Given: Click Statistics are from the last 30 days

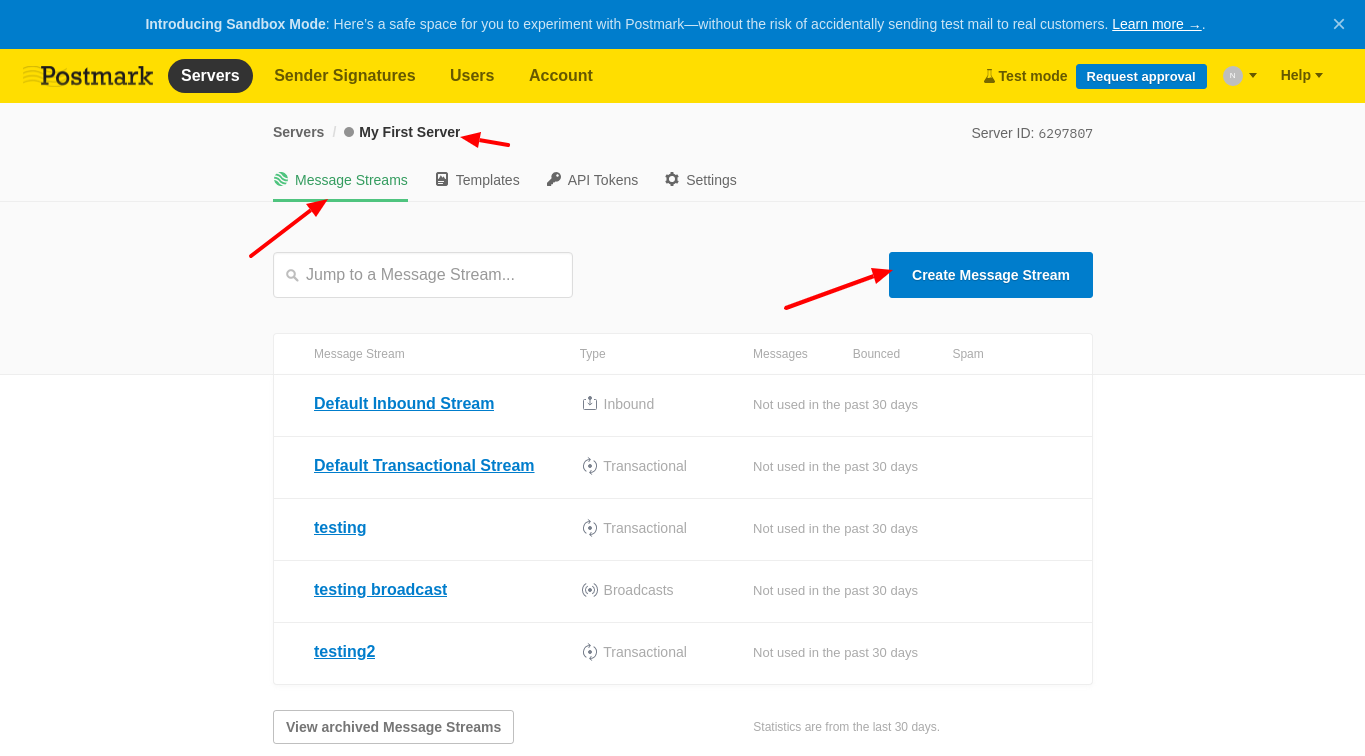Looking at the screenshot, I should [846, 727].
